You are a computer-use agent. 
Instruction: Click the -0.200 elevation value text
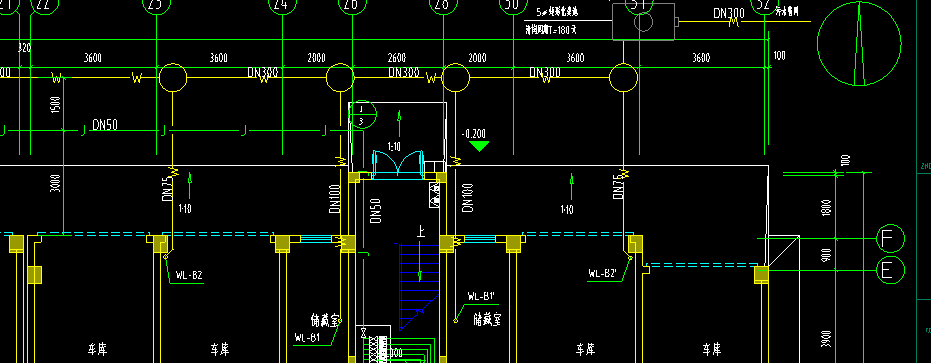pos(473,134)
